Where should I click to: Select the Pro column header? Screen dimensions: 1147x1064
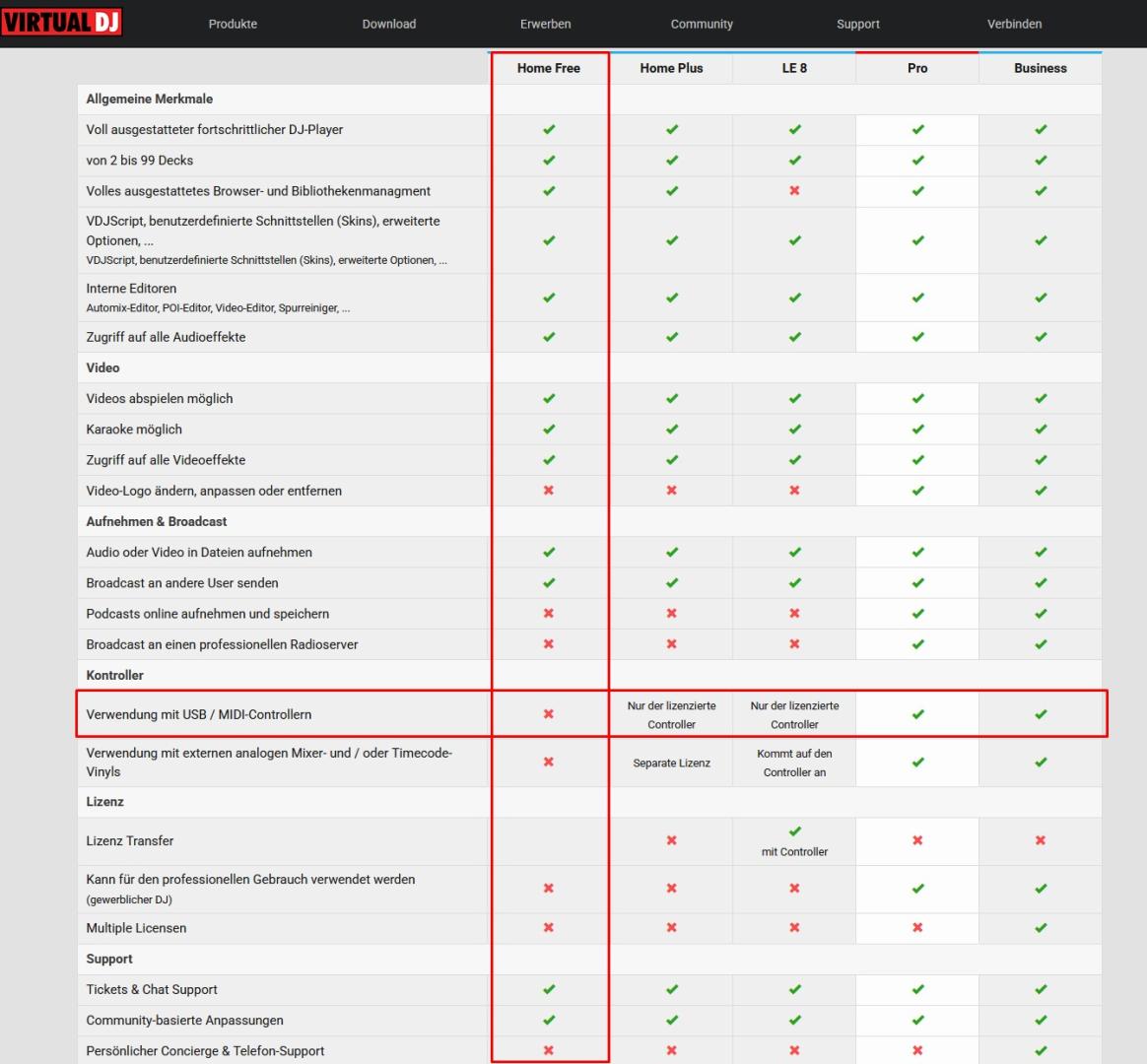[x=917, y=68]
